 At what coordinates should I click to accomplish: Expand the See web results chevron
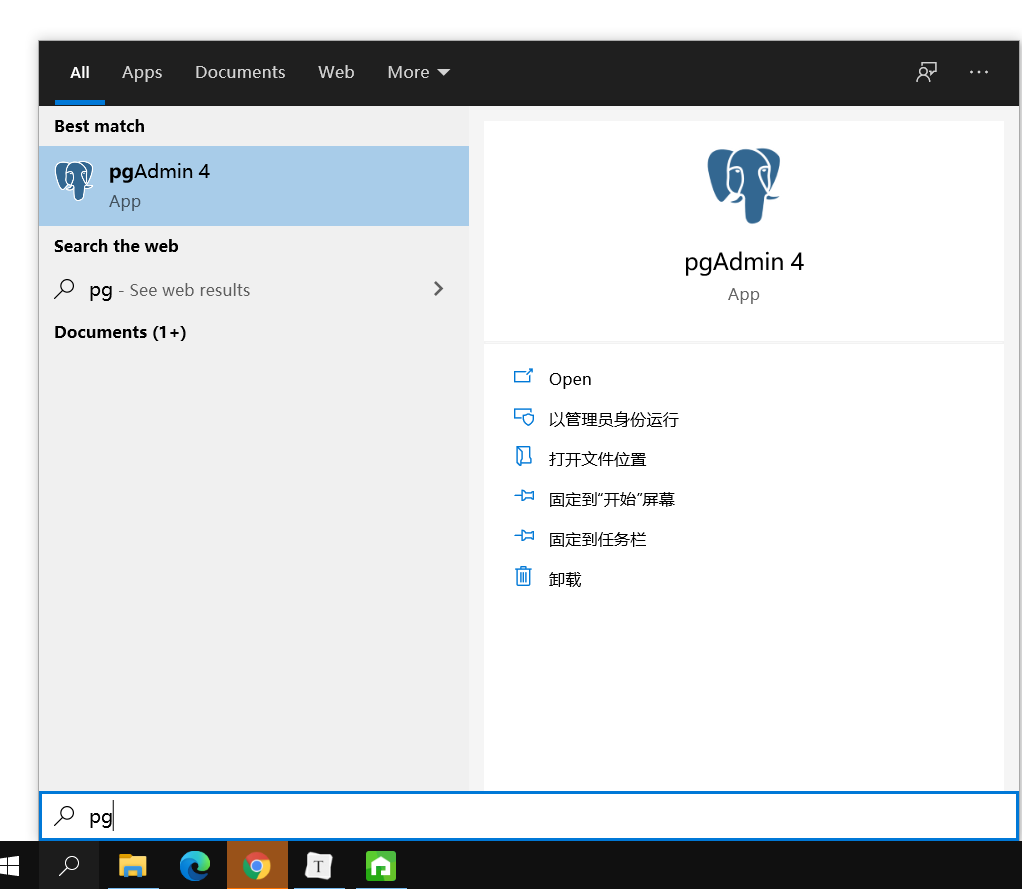coord(438,289)
